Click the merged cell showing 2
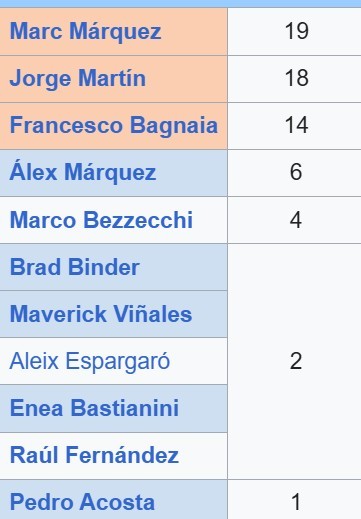Image resolution: width=361 pixels, height=519 pixels. tap(294, 361)
